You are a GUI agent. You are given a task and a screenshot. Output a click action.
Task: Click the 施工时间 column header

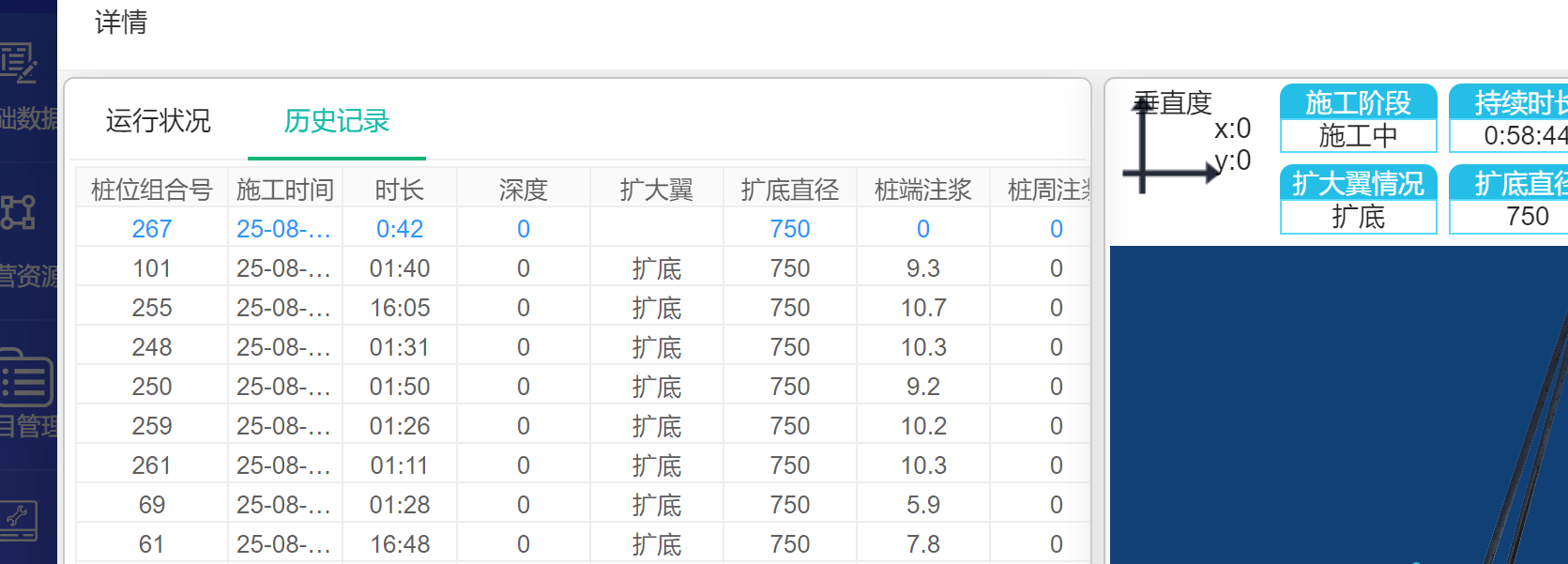click(285, 190)
